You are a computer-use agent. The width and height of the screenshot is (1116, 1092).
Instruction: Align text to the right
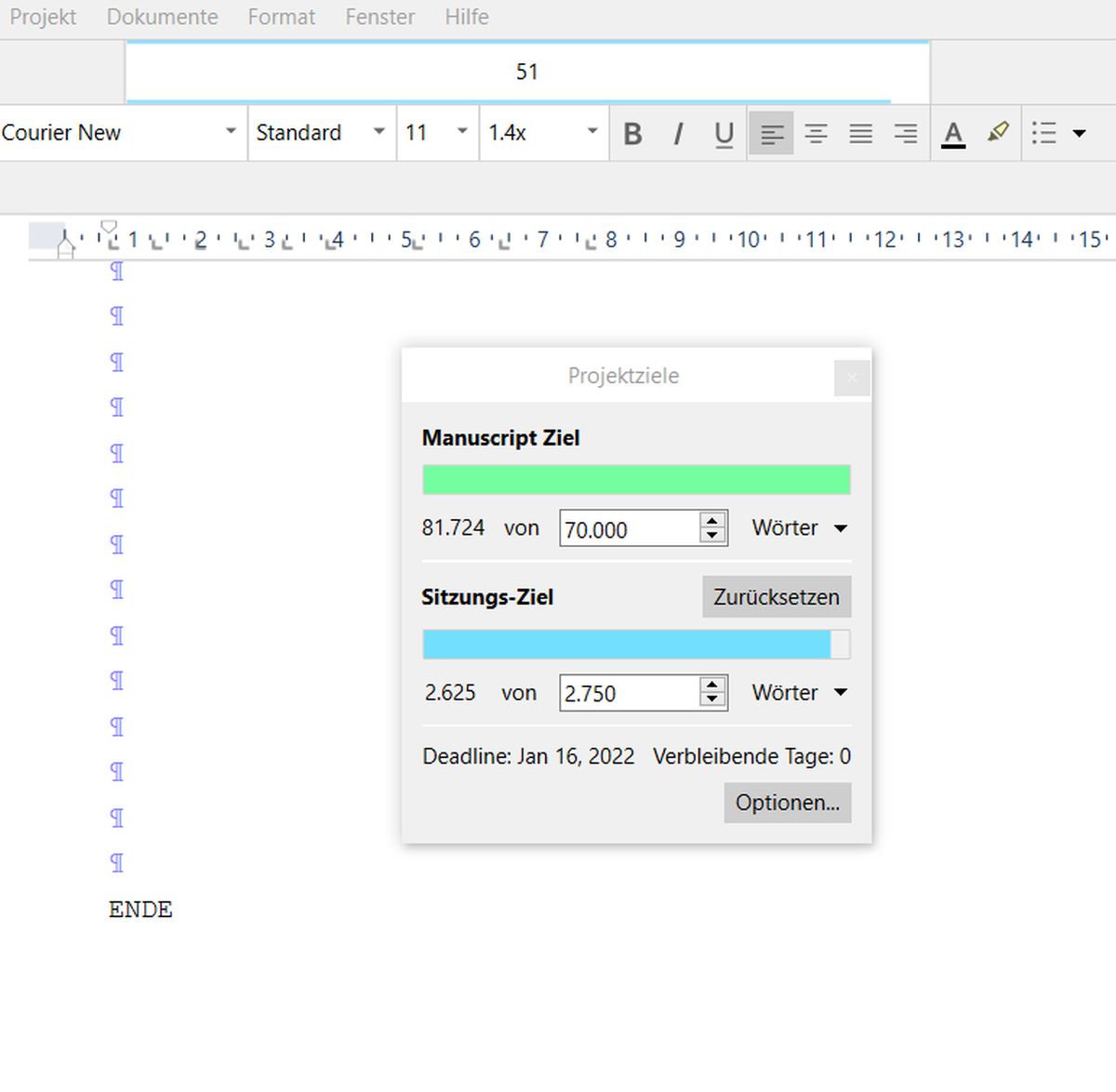pyautogui.click(x=905, y=134)
